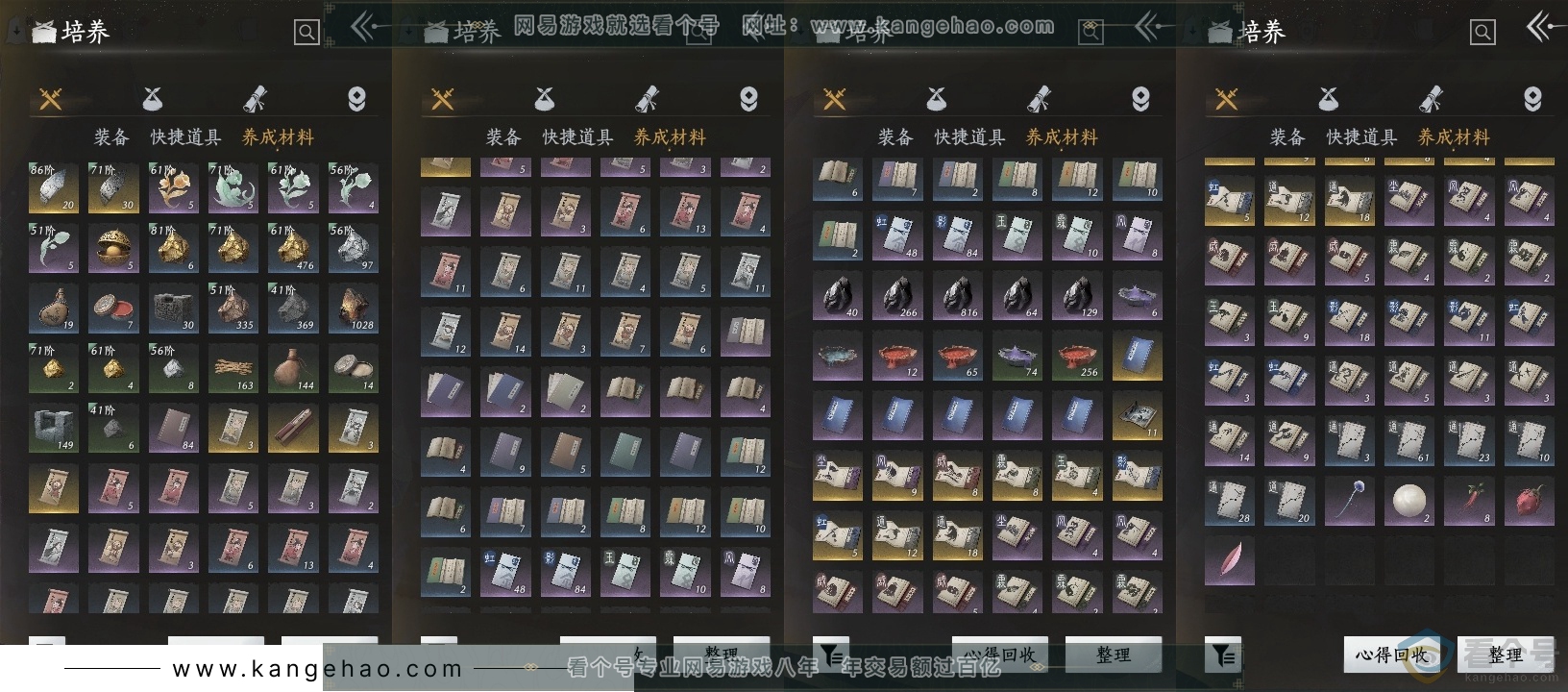Open filter icon in fourth panel
The image size is (1568, 692).
[1223, 655]
